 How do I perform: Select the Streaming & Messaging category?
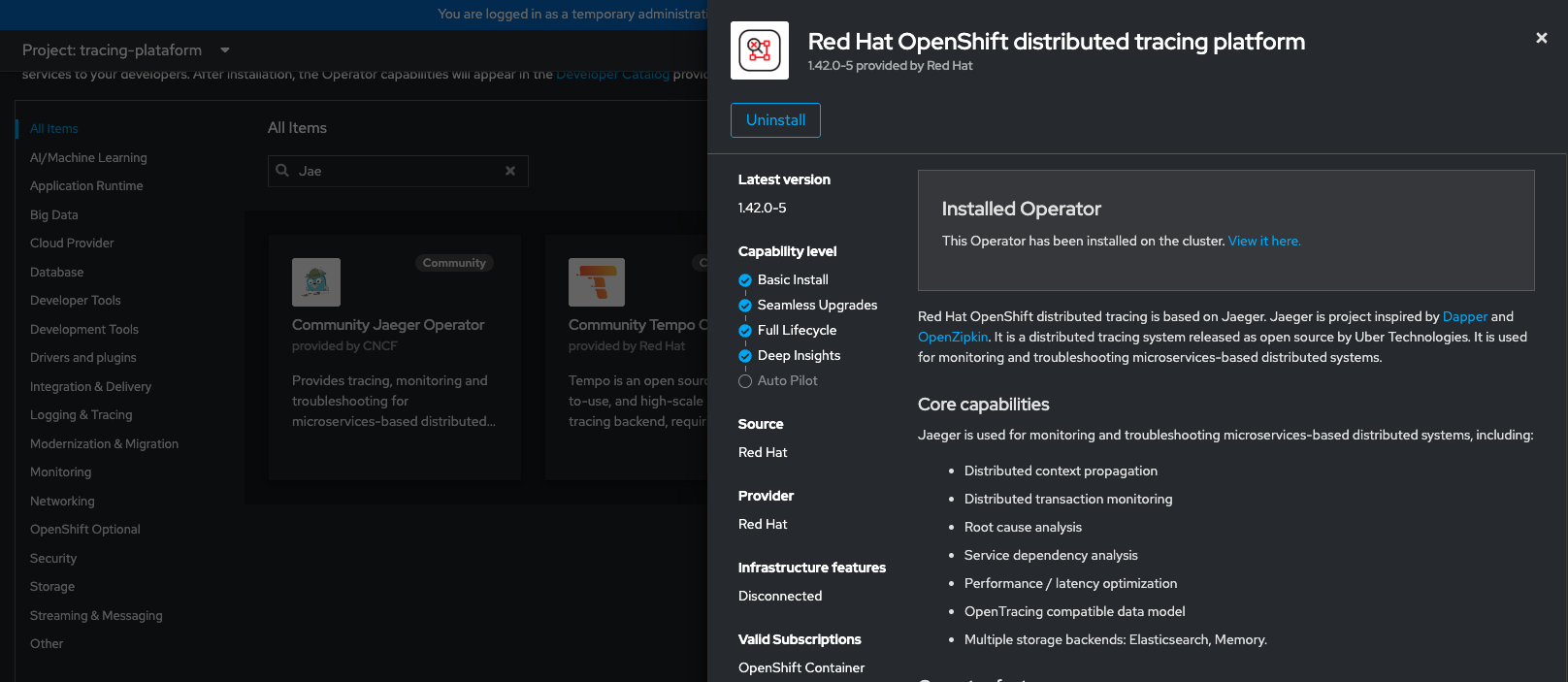(x=96, y=615)
